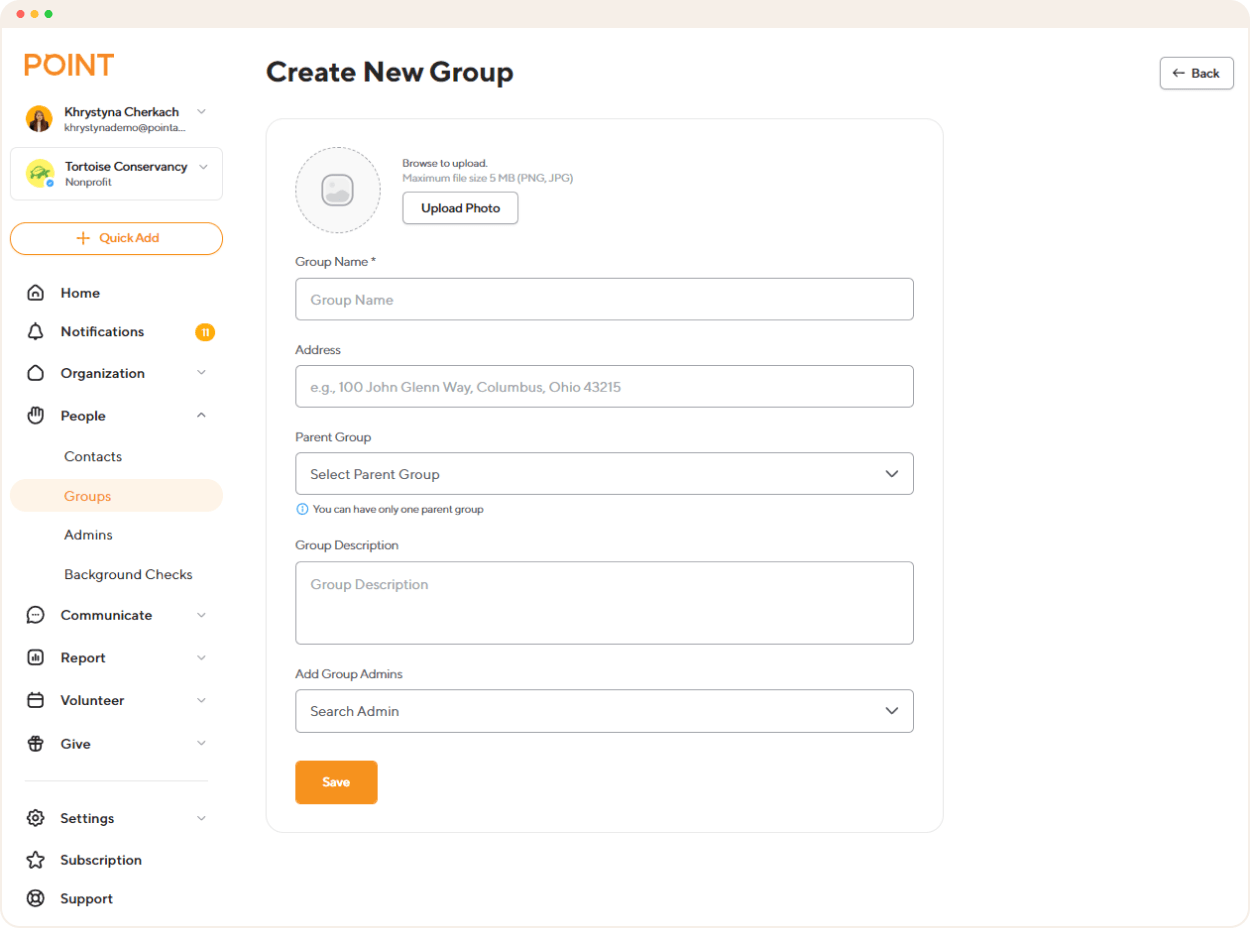Collapse the People section chevron
This screenshot has width=1250, height=928.
(201, 415)
